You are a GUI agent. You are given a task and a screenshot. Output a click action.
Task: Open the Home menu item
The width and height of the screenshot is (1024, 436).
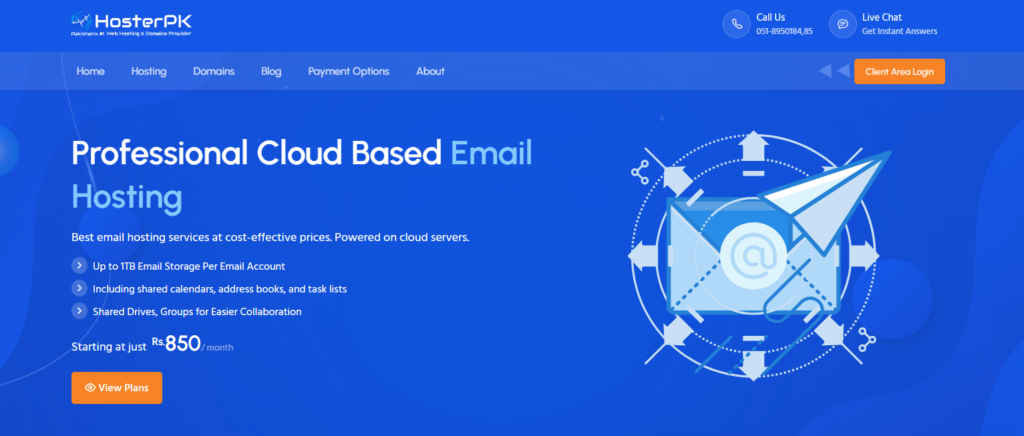[90, 71]
